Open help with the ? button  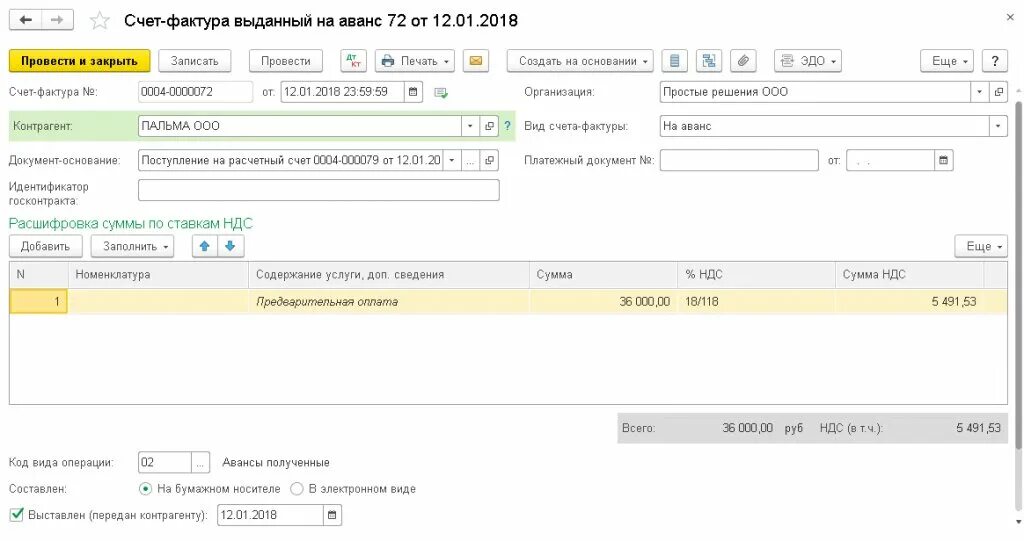pos(995,61)
